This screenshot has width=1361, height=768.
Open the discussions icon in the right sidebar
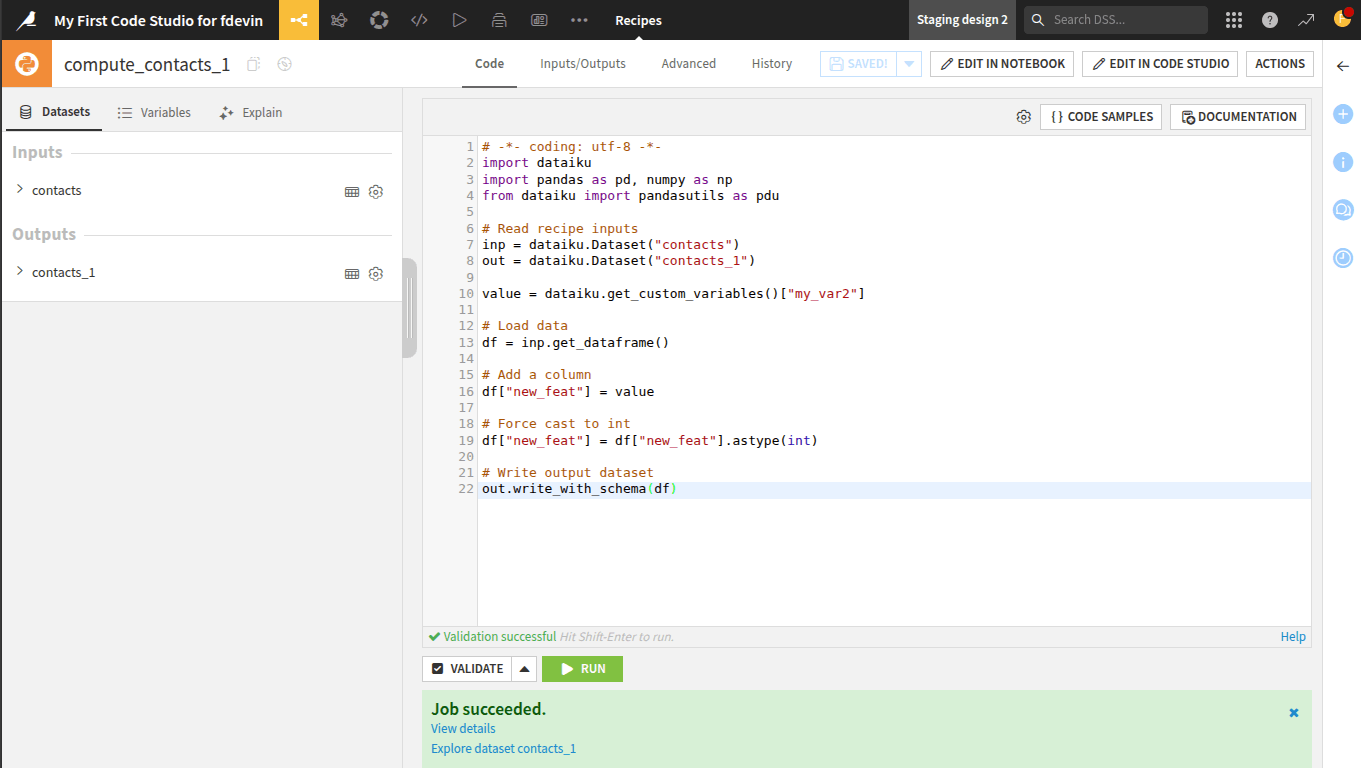1342,210
